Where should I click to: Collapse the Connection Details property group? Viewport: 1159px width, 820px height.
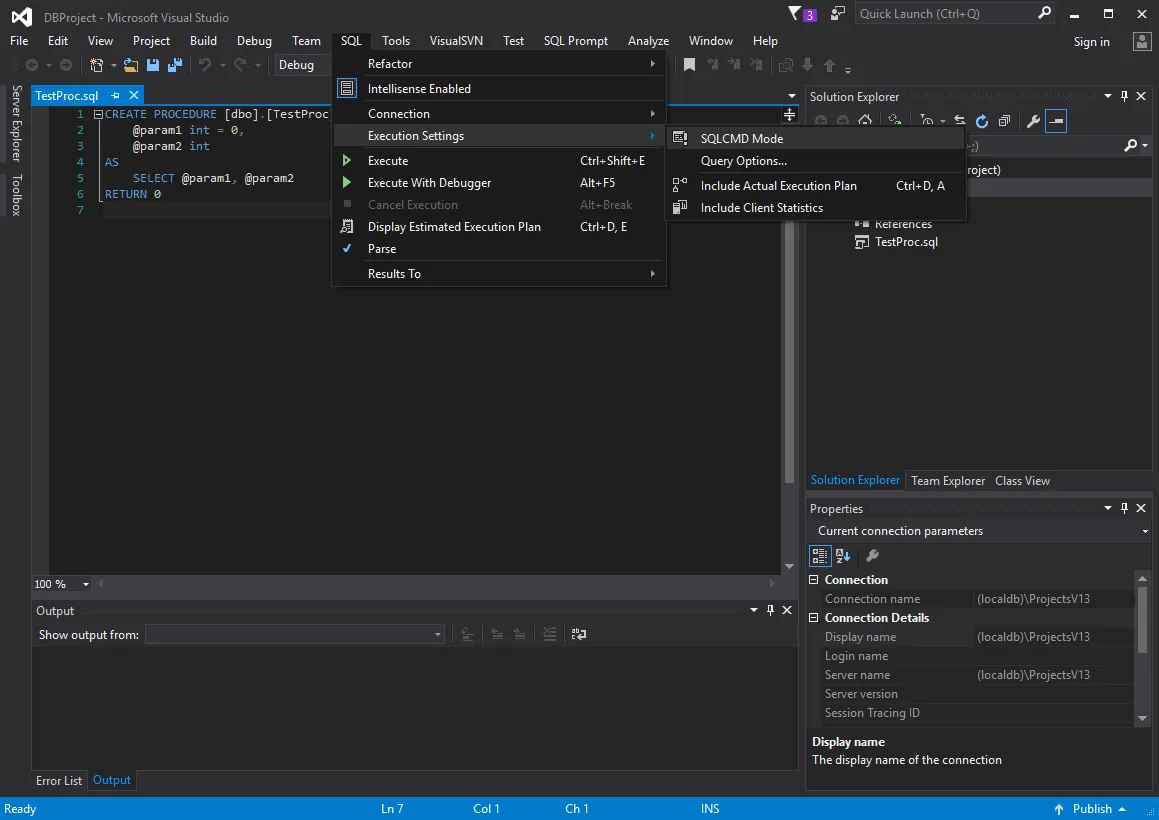tap(814, 618)
